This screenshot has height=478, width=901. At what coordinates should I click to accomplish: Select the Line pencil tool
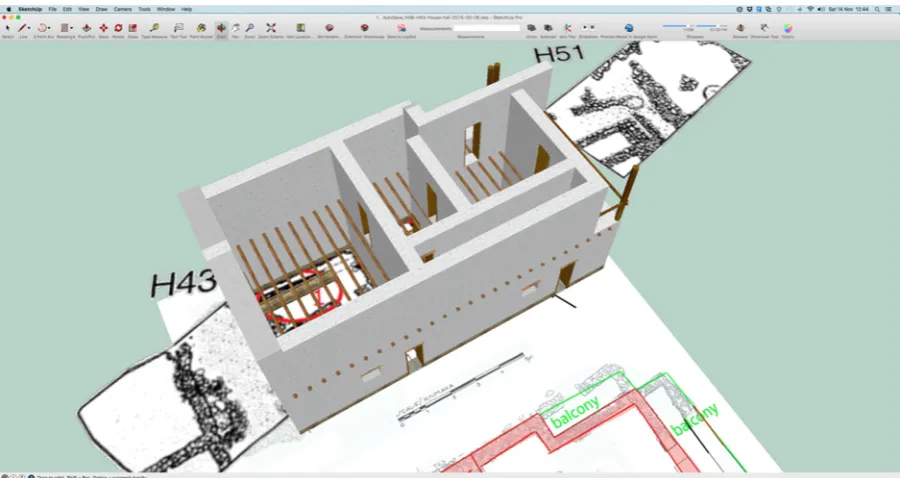[22, 28]
